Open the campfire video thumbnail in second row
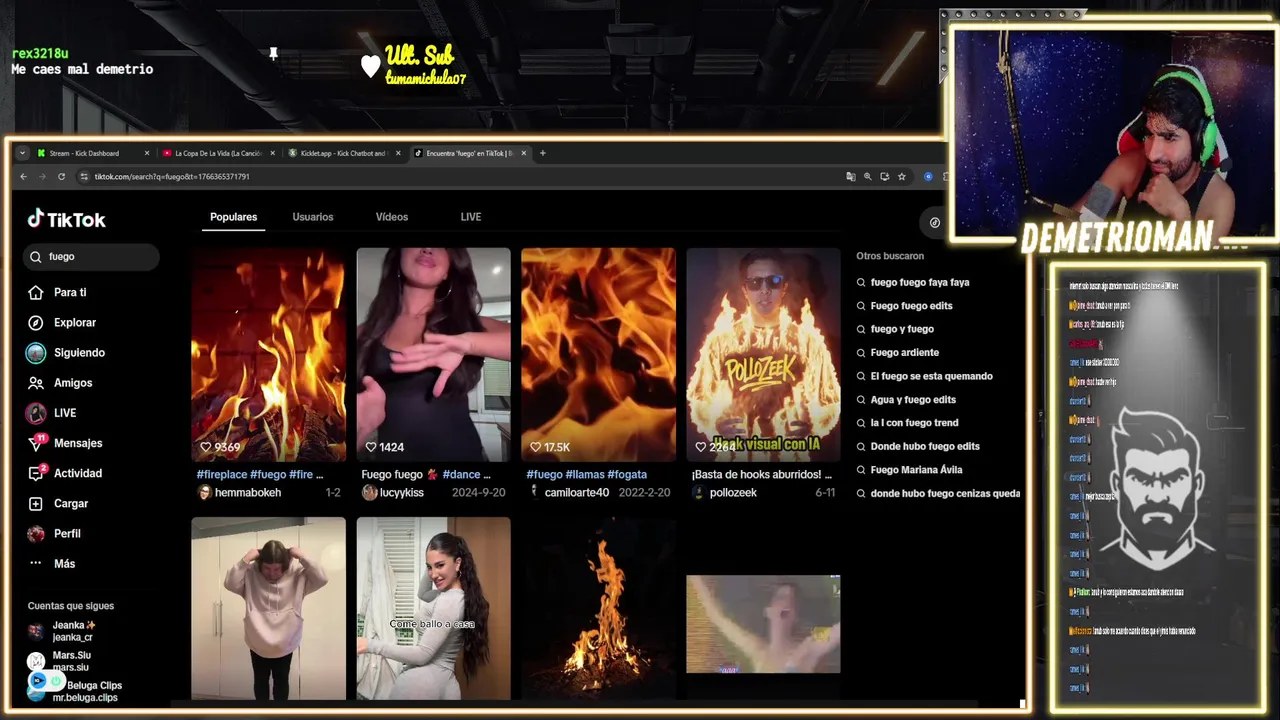This screenshot has height=720, width=1280. click(598, 608)
